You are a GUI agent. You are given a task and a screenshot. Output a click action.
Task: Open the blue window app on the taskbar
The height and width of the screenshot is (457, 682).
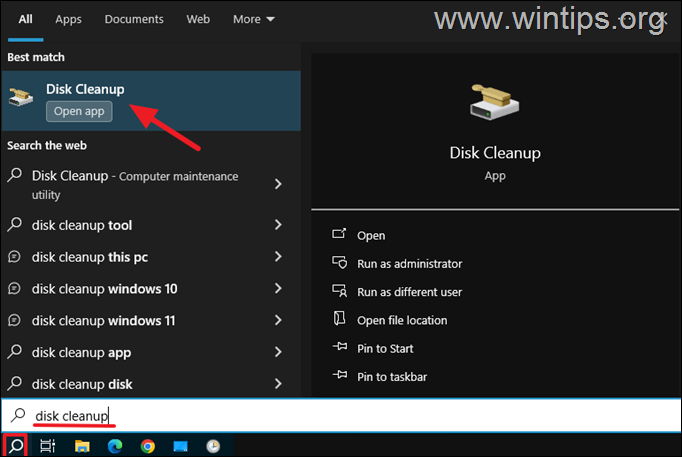[x=181, y=446]
